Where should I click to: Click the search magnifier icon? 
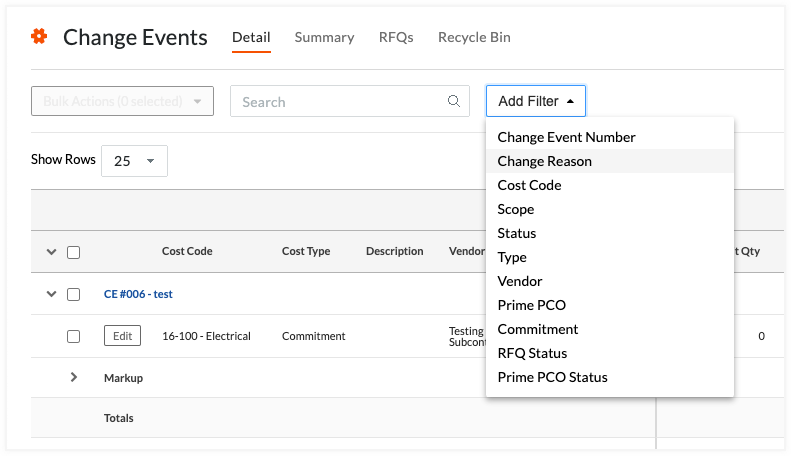pos(454,101)
